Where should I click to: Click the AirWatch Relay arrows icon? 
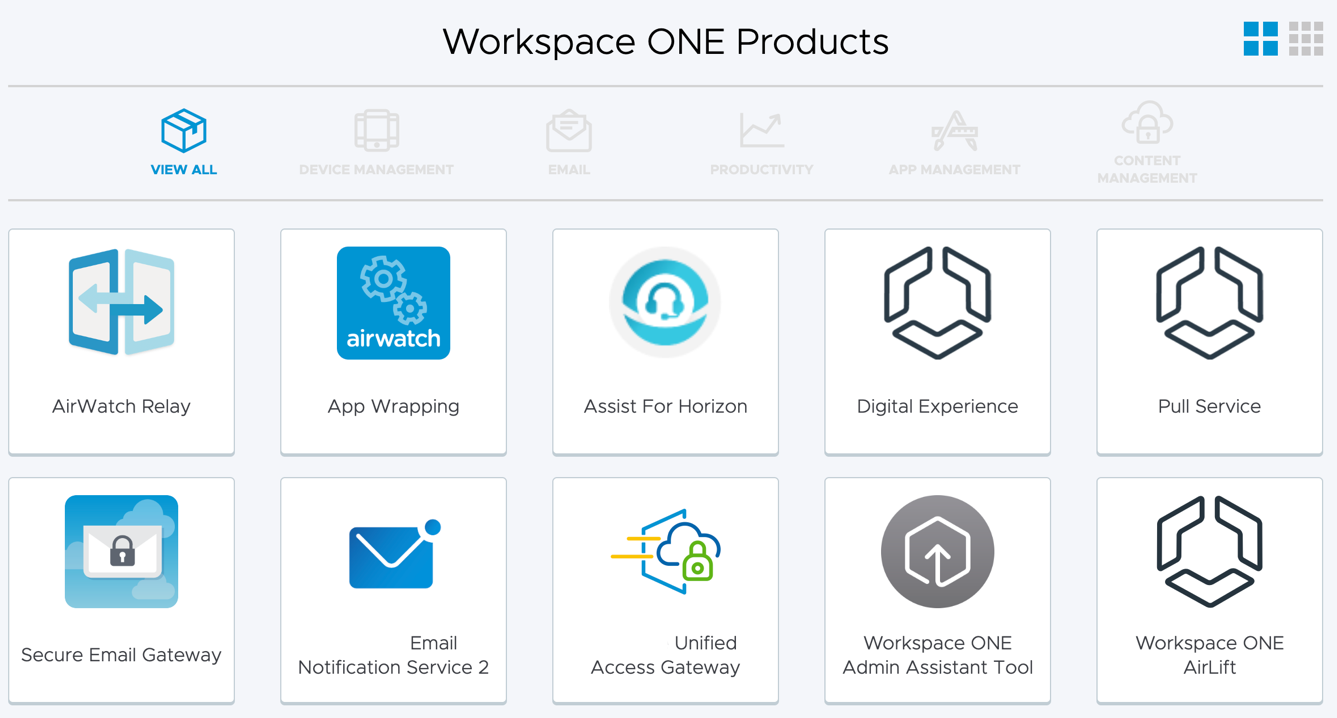coord(121,303)
